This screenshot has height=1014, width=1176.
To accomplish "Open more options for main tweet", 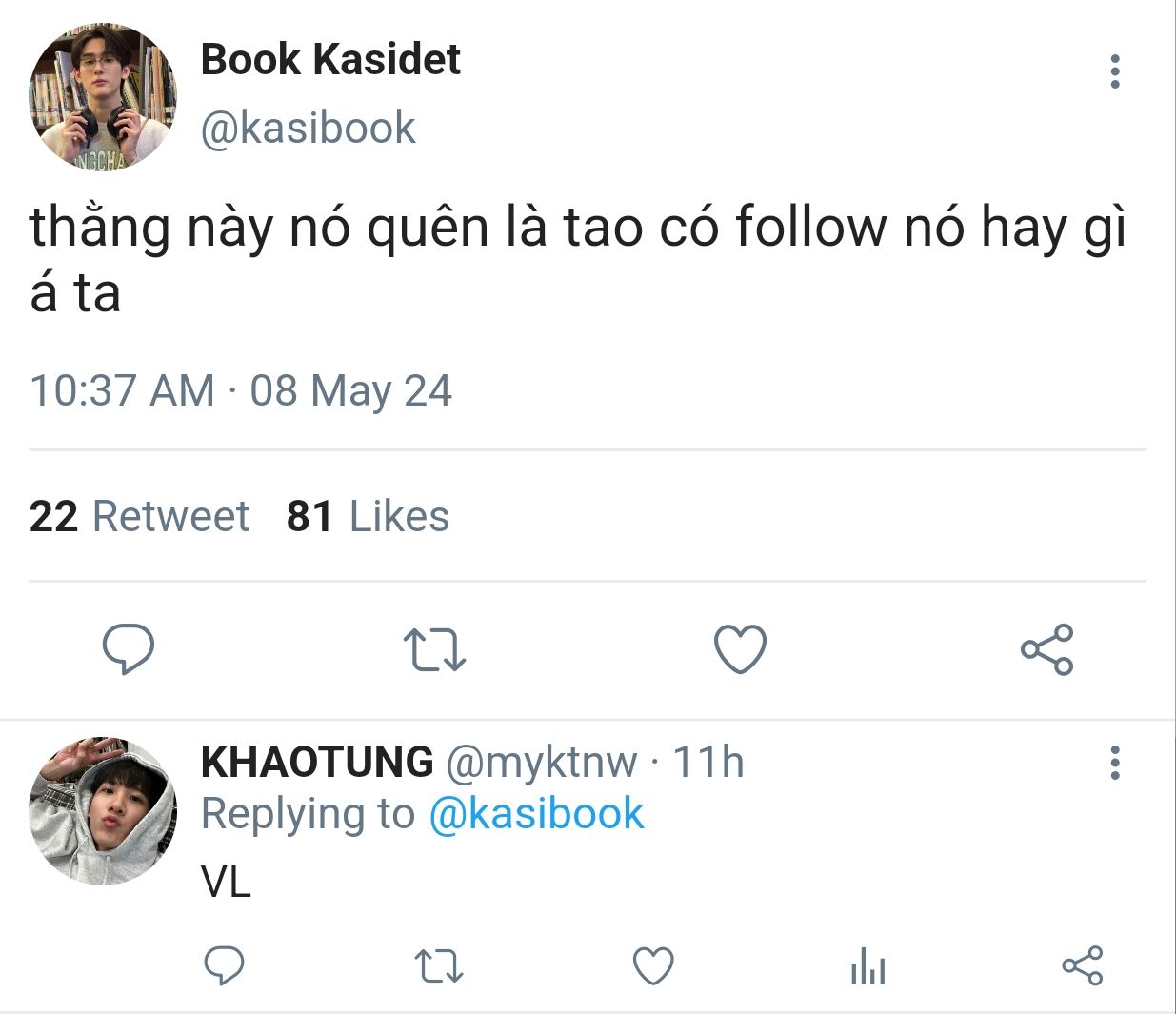I will (1115, 72).
